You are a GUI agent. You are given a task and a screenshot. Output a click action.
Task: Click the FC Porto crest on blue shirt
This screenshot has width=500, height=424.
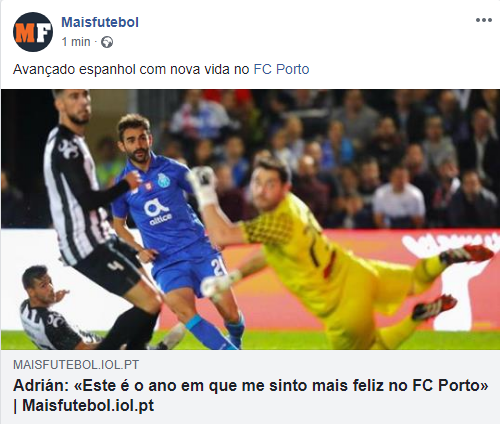[164, 180]
